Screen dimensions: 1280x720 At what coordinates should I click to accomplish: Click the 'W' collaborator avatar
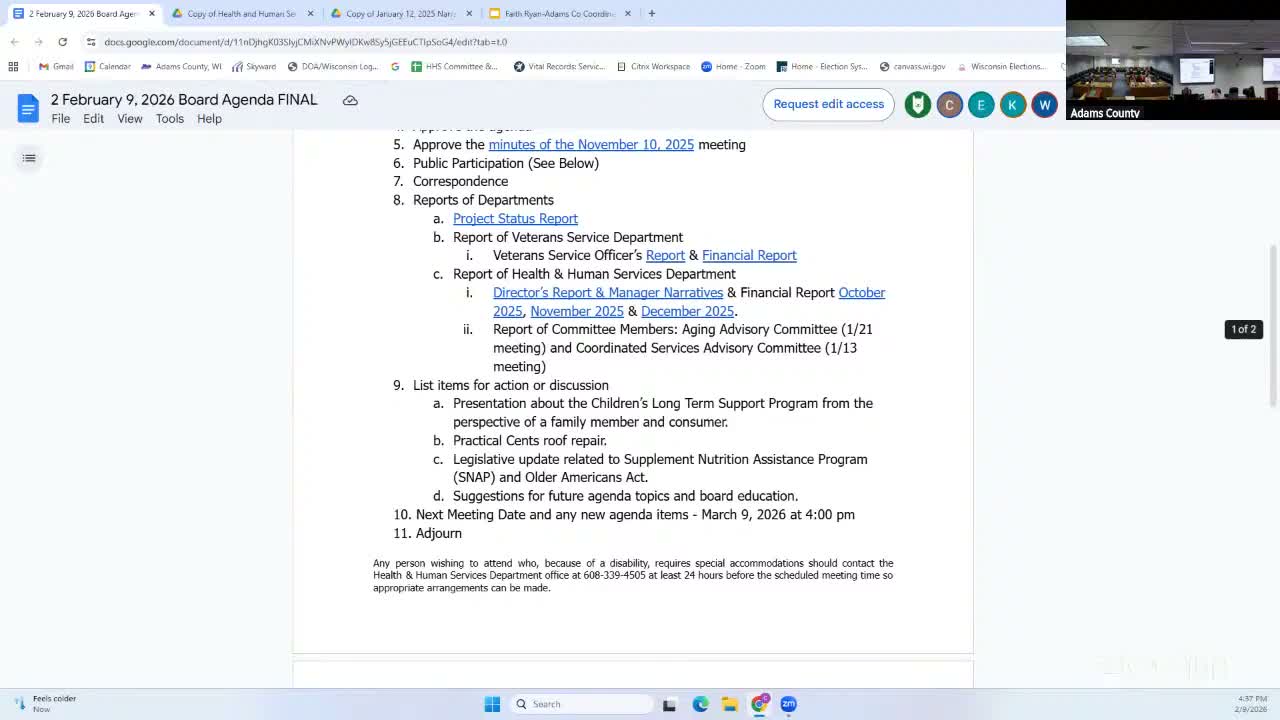pyautogui.click(x=1044, y=105)
